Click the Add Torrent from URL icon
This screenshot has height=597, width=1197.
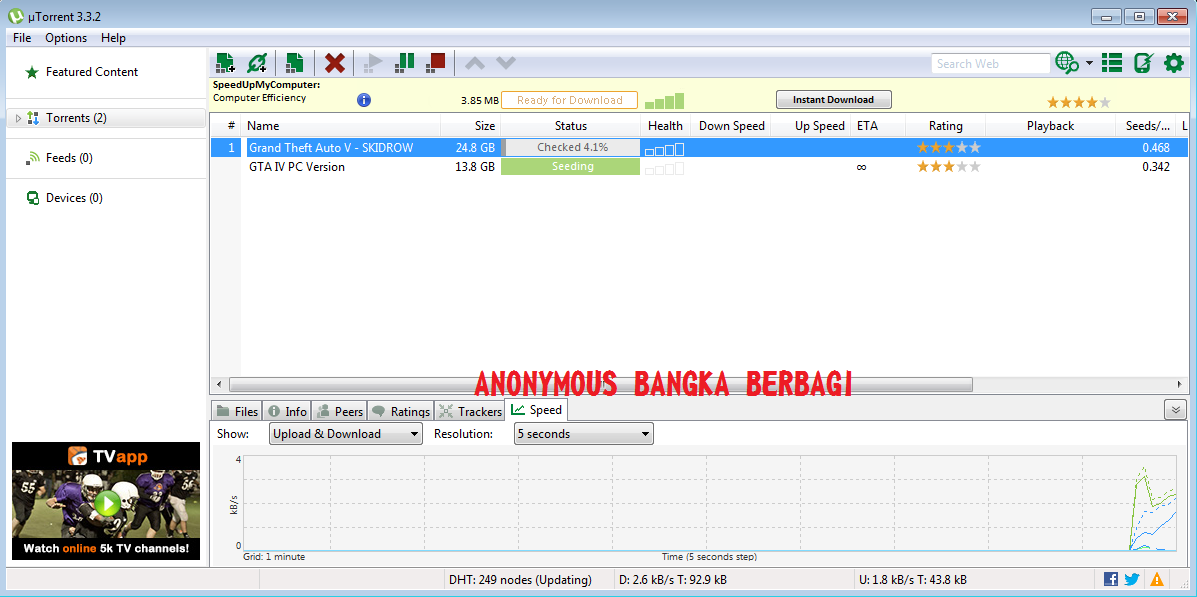click(257, 63)
